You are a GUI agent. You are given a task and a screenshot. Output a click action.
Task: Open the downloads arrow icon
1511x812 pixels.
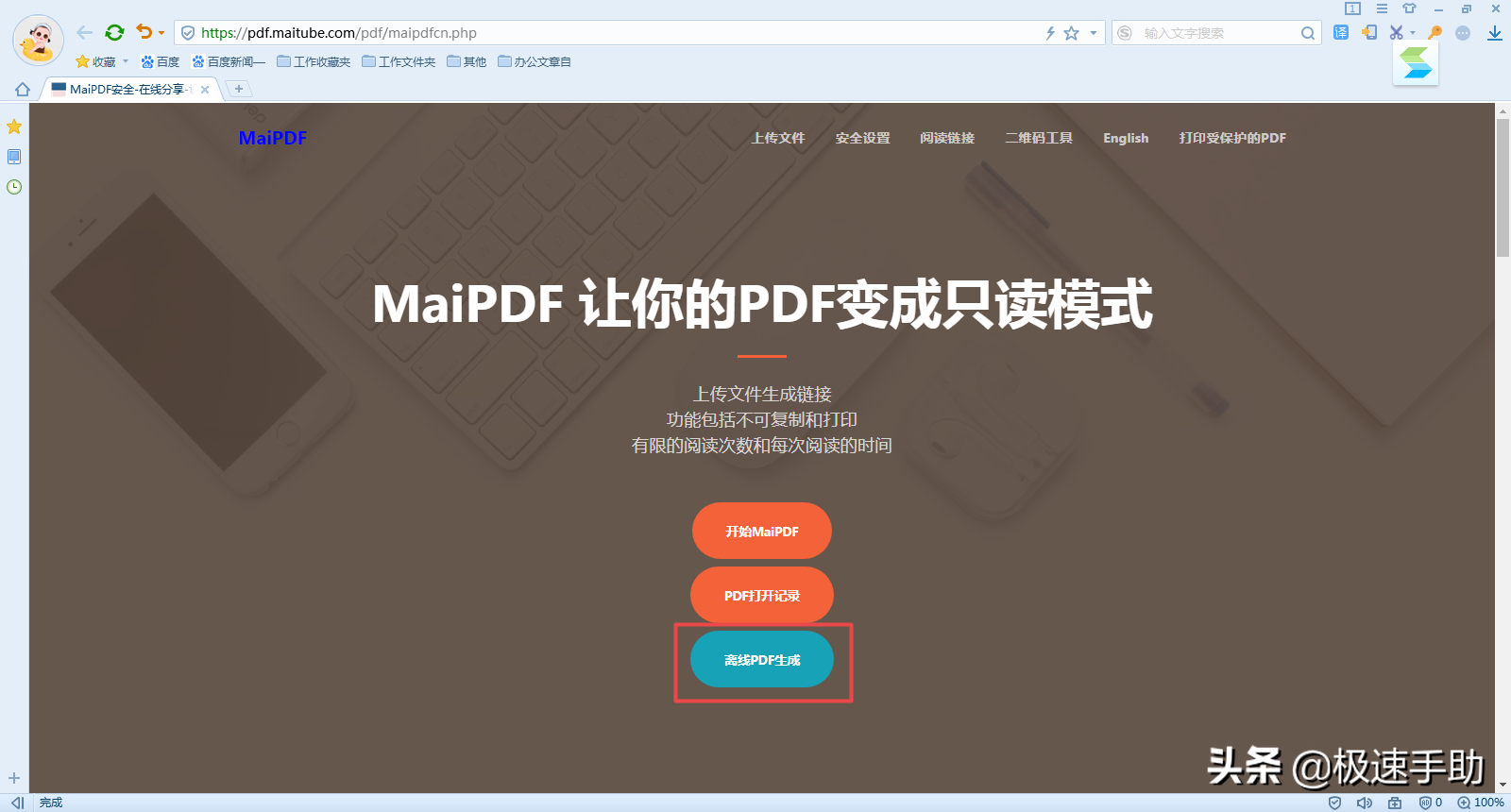1495,33
